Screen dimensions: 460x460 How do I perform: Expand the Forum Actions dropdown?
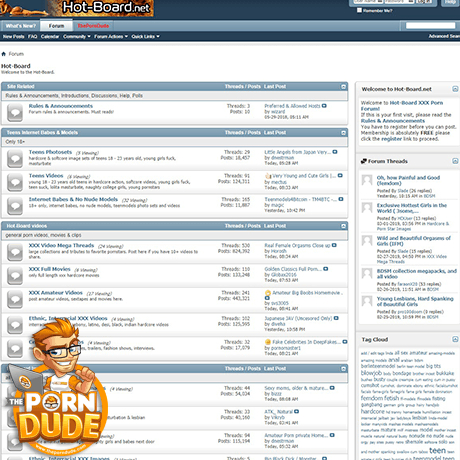(111, 36)
